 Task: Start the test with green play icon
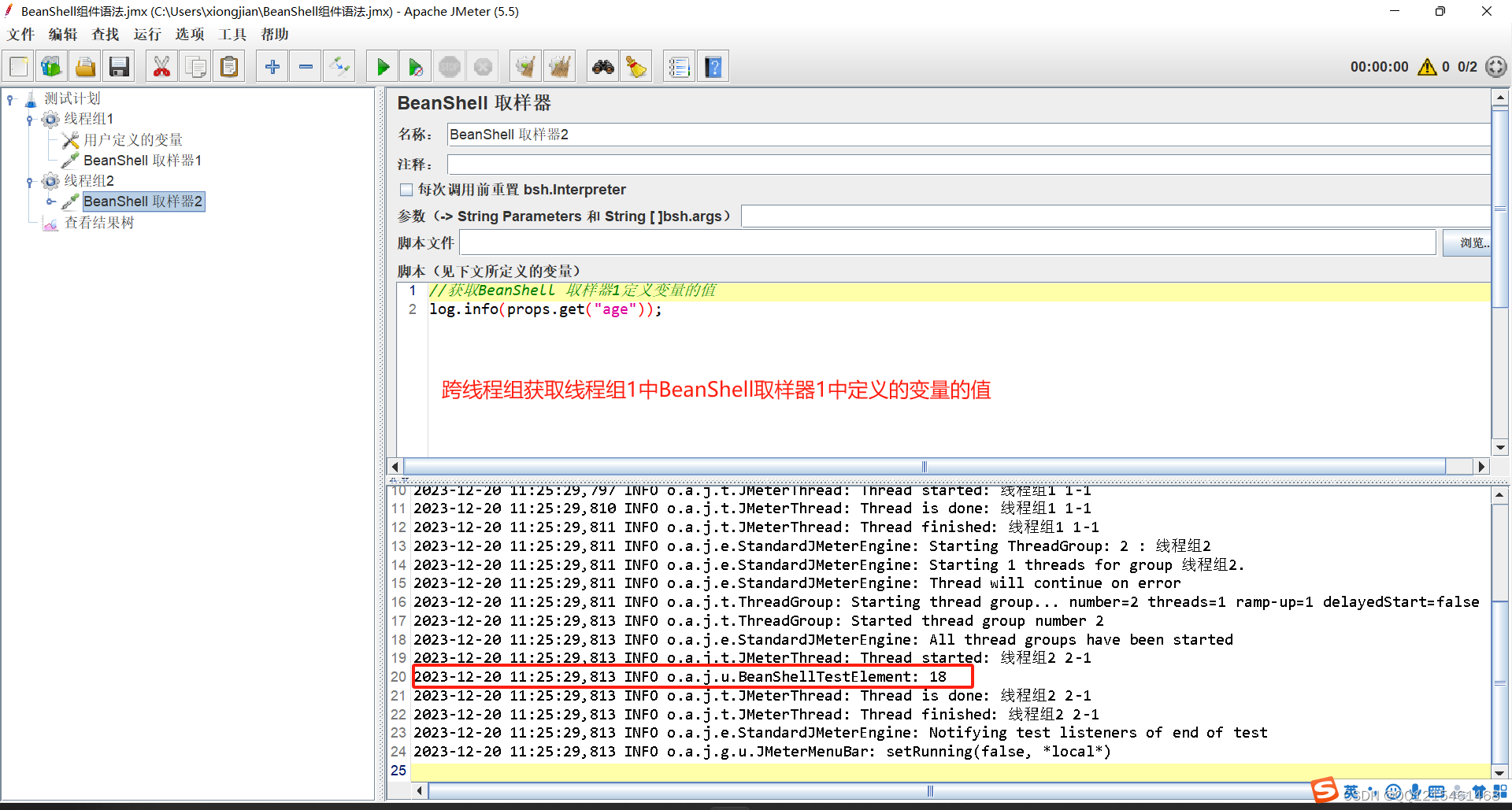tap(383, 67)
